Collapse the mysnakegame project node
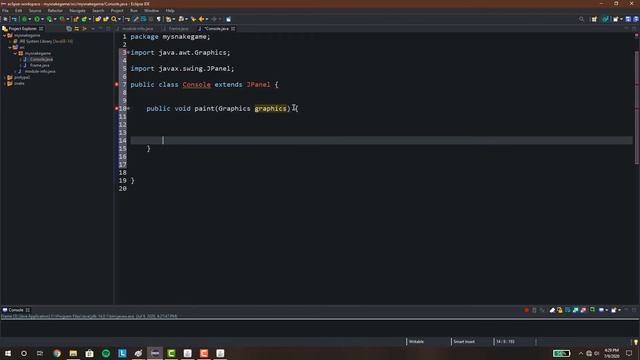 click(x=5, y=36)
